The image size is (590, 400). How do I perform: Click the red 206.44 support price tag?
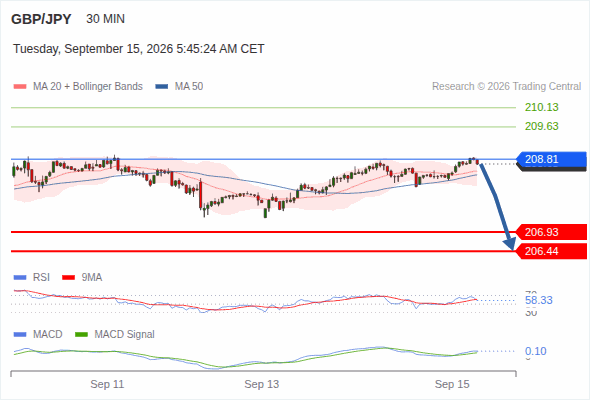[551, 251]
